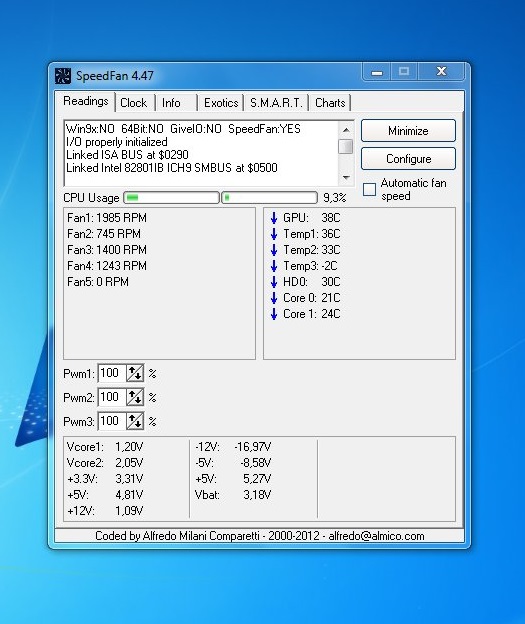This screenshot has width=525, height=624.
Task: Click the Minimize button
Action: (x=408, y=131)
